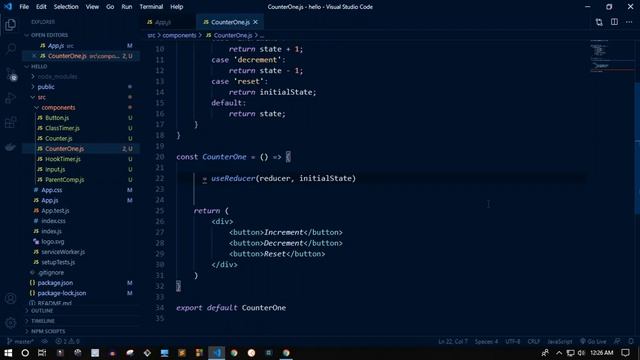The height and width of the screenshot is (360, 640).
Task: Switch to the App.js editor tab
Action: [x=163, y=22]
